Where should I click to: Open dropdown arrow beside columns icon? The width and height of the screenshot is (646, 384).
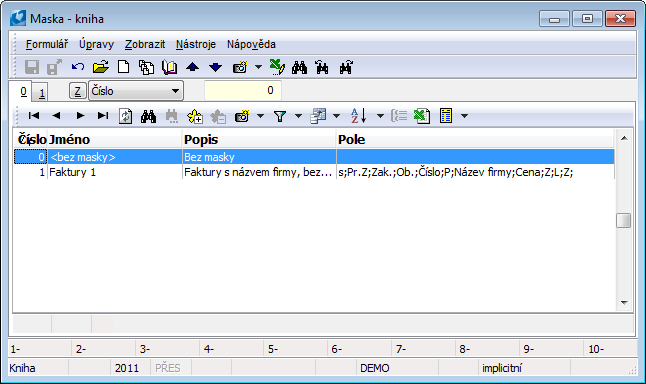pos(336,117)
